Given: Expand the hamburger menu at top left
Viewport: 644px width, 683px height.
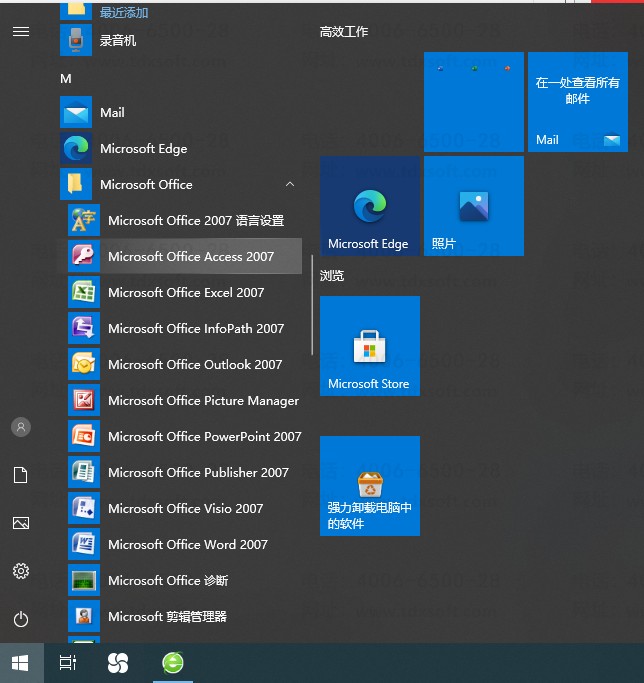Looking at the screenshot, I should pyautogui.click(x=20, y=31).
